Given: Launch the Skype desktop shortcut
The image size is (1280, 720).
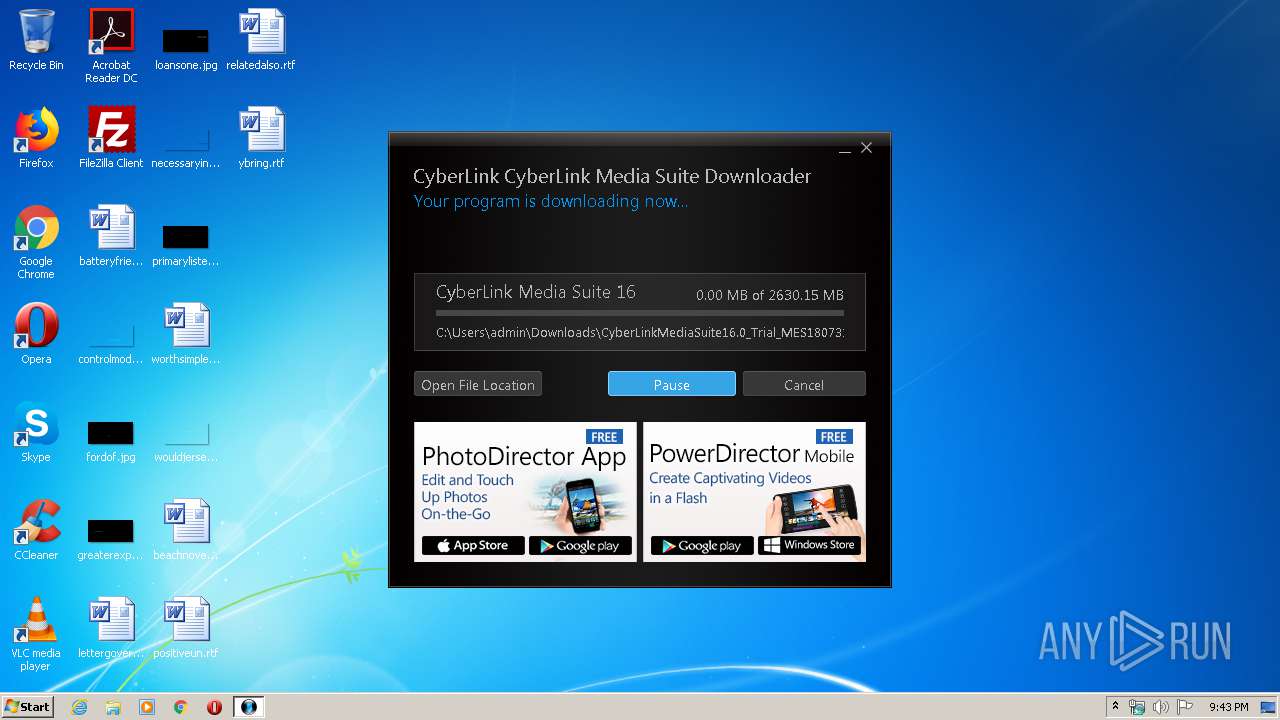Looking at the screenshot, I should coord(36,433).
